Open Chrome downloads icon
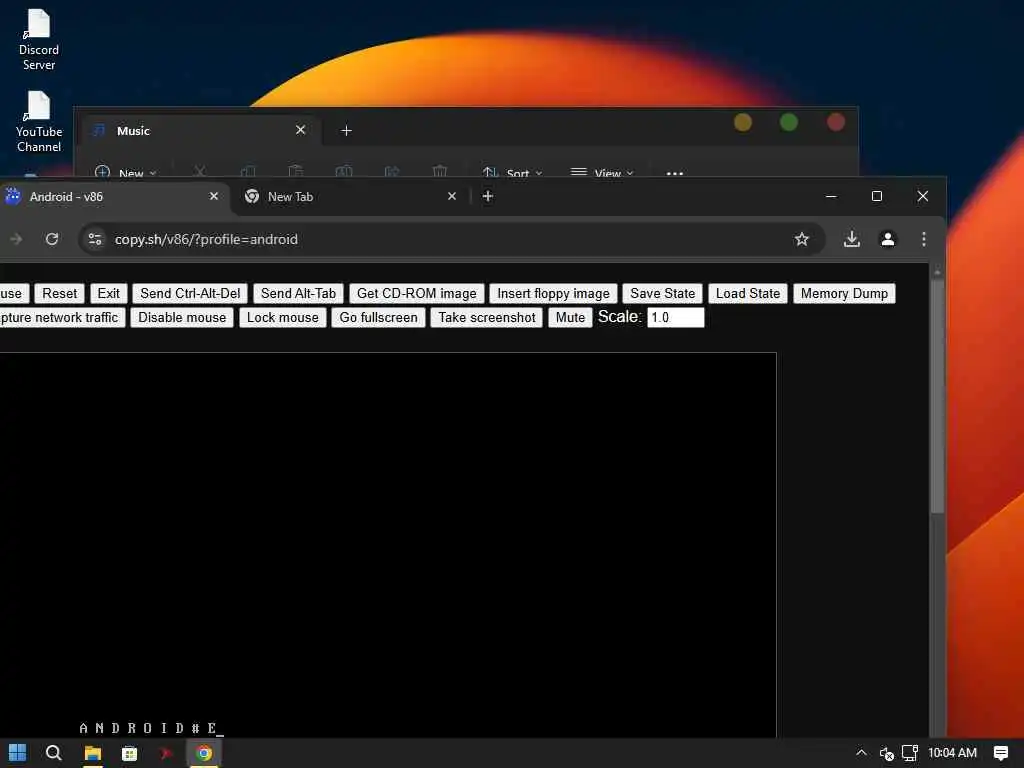This screenshot has height=768, width=1024. (x=852, y=239)
